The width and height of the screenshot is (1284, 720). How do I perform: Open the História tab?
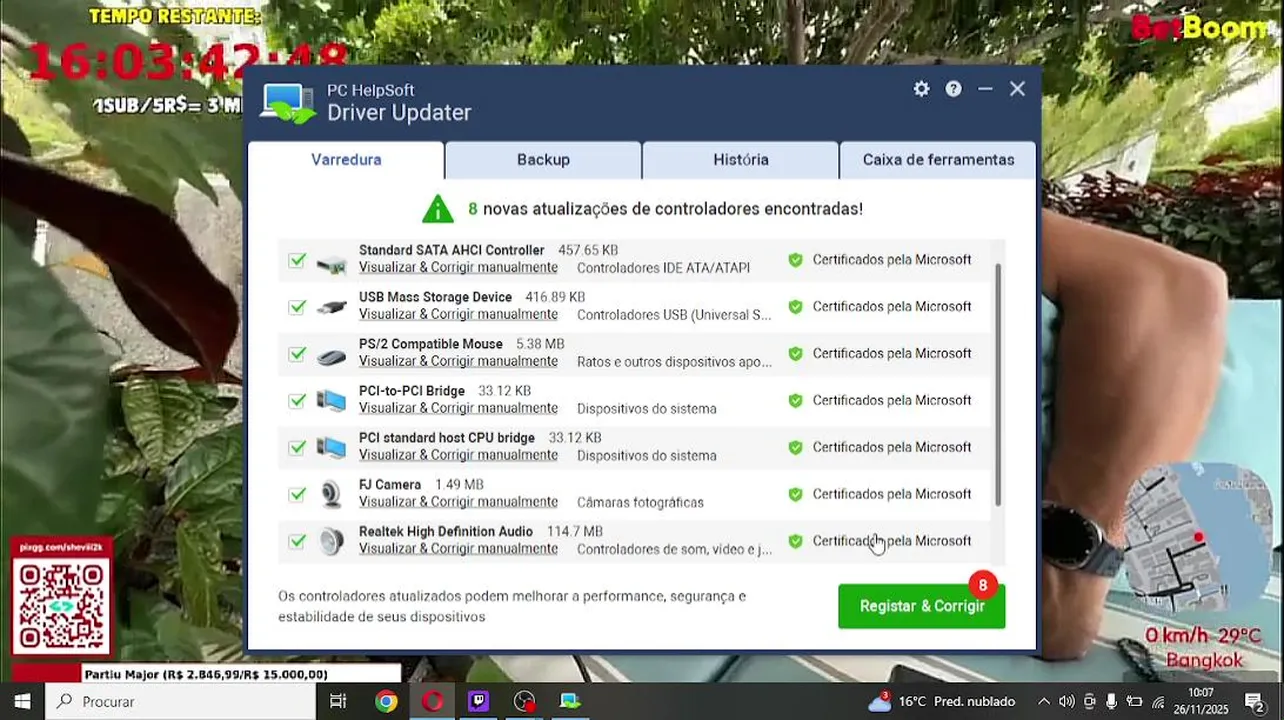(x=741, y=160)
